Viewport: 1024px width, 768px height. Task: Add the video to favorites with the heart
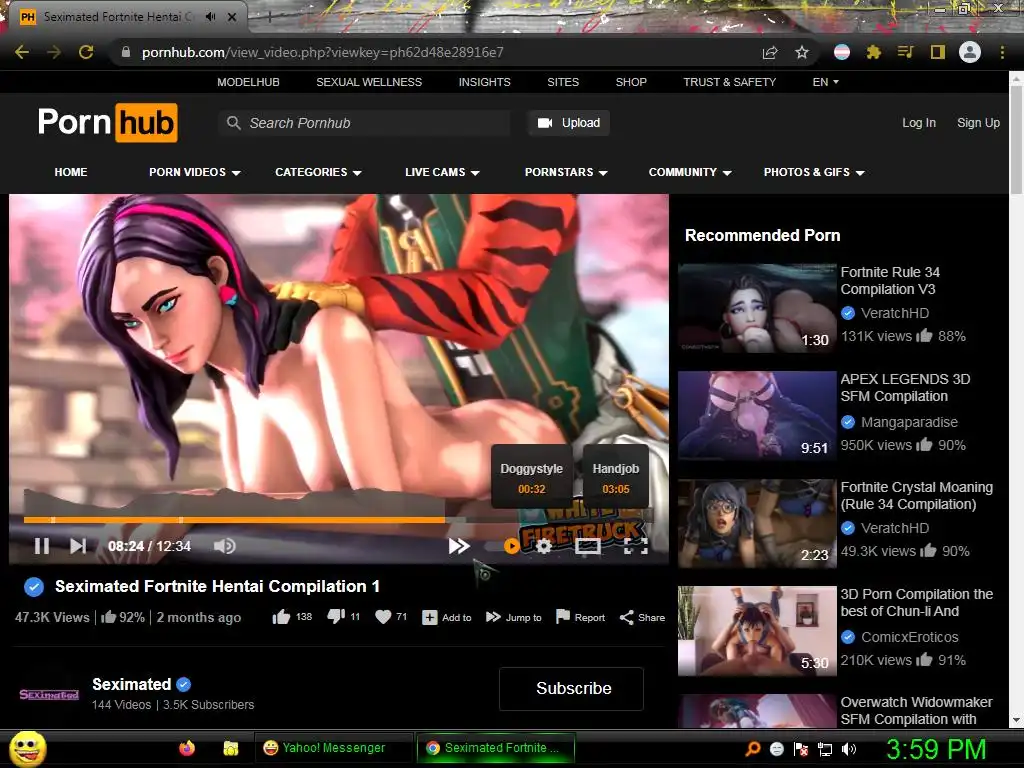tap(383, 616)
